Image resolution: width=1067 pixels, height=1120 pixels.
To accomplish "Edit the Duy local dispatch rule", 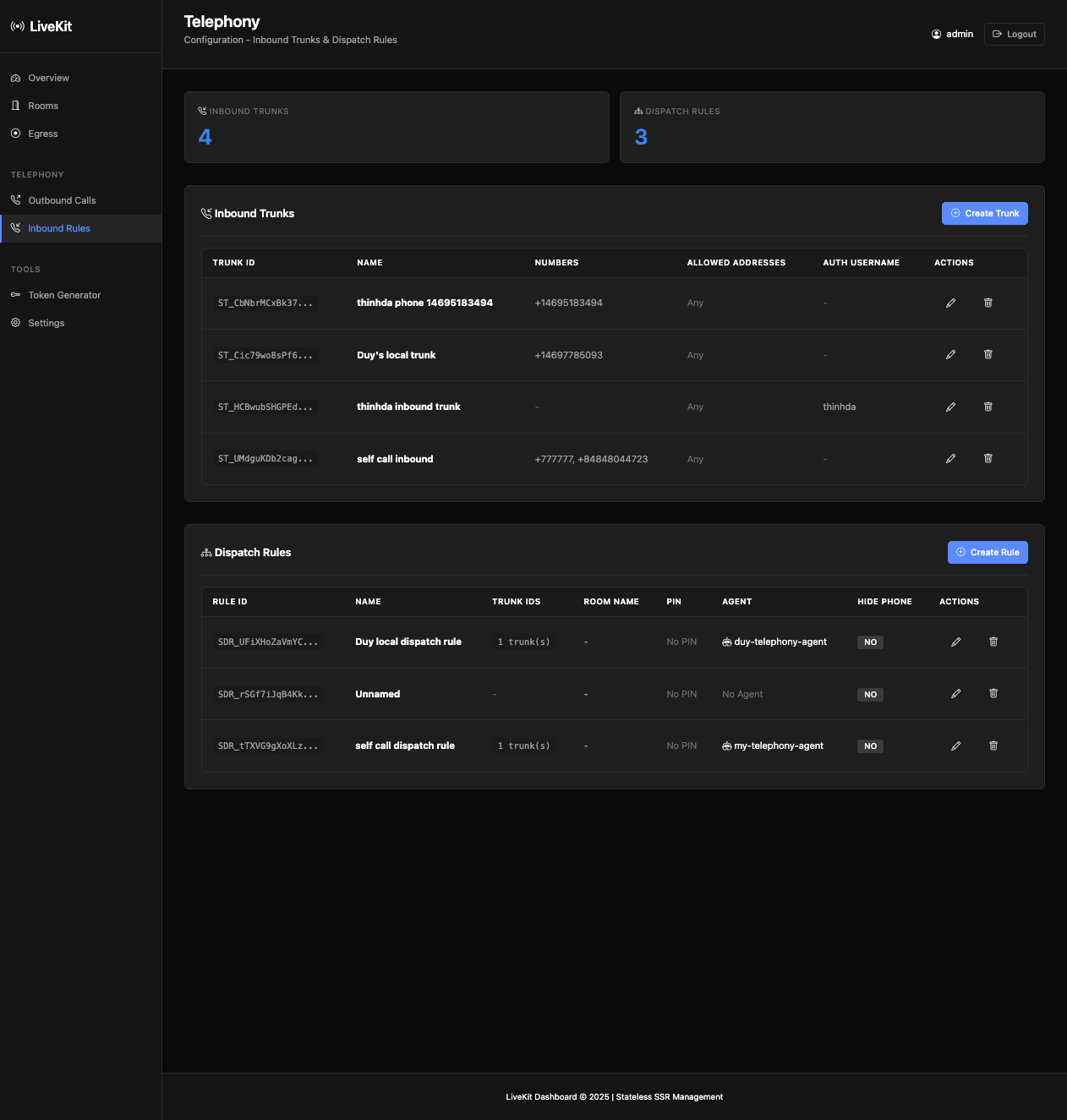I will 955,642.
